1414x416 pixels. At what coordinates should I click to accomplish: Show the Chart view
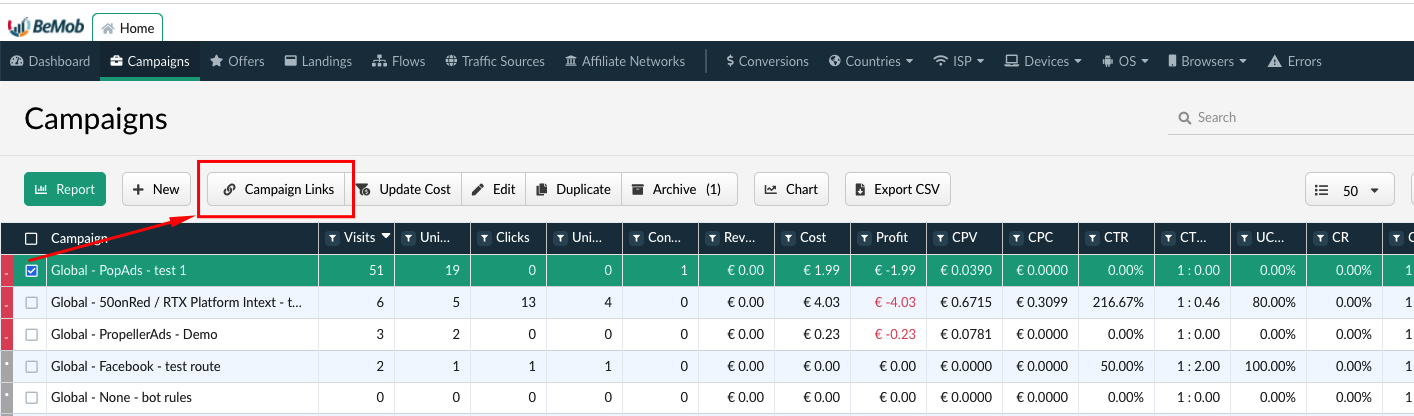791,189
